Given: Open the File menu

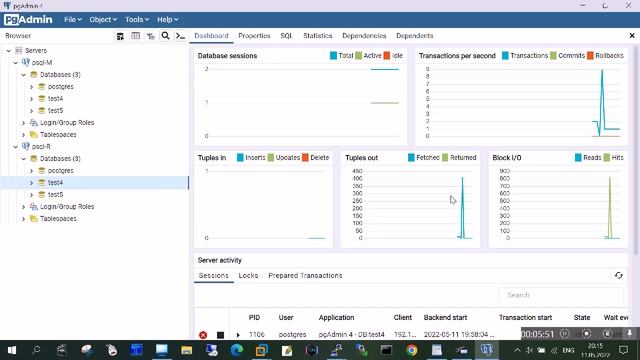Looking at the screenshot, I should click(73, 20).
